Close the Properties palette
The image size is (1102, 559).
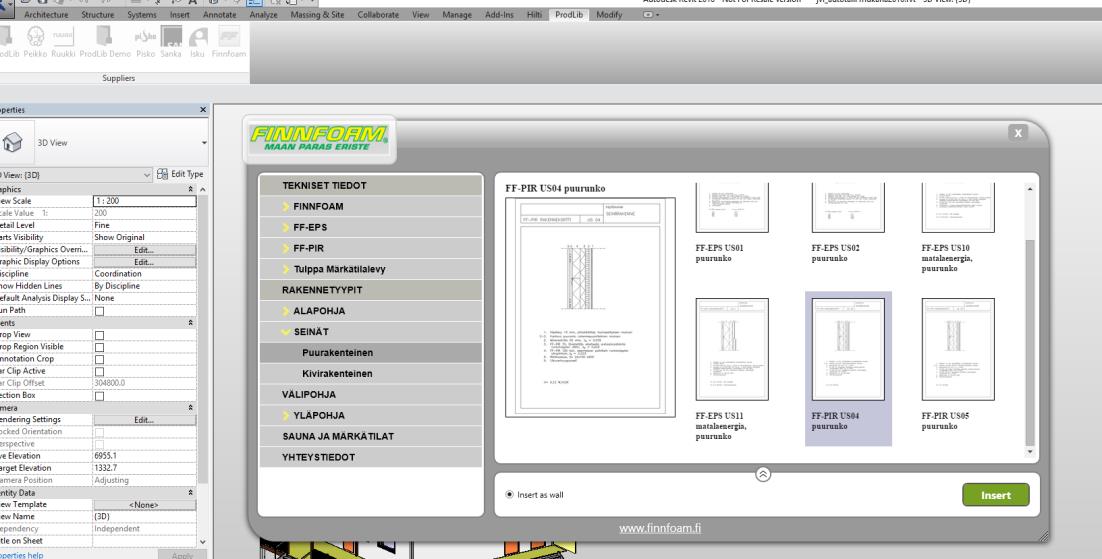coord(203,110)
